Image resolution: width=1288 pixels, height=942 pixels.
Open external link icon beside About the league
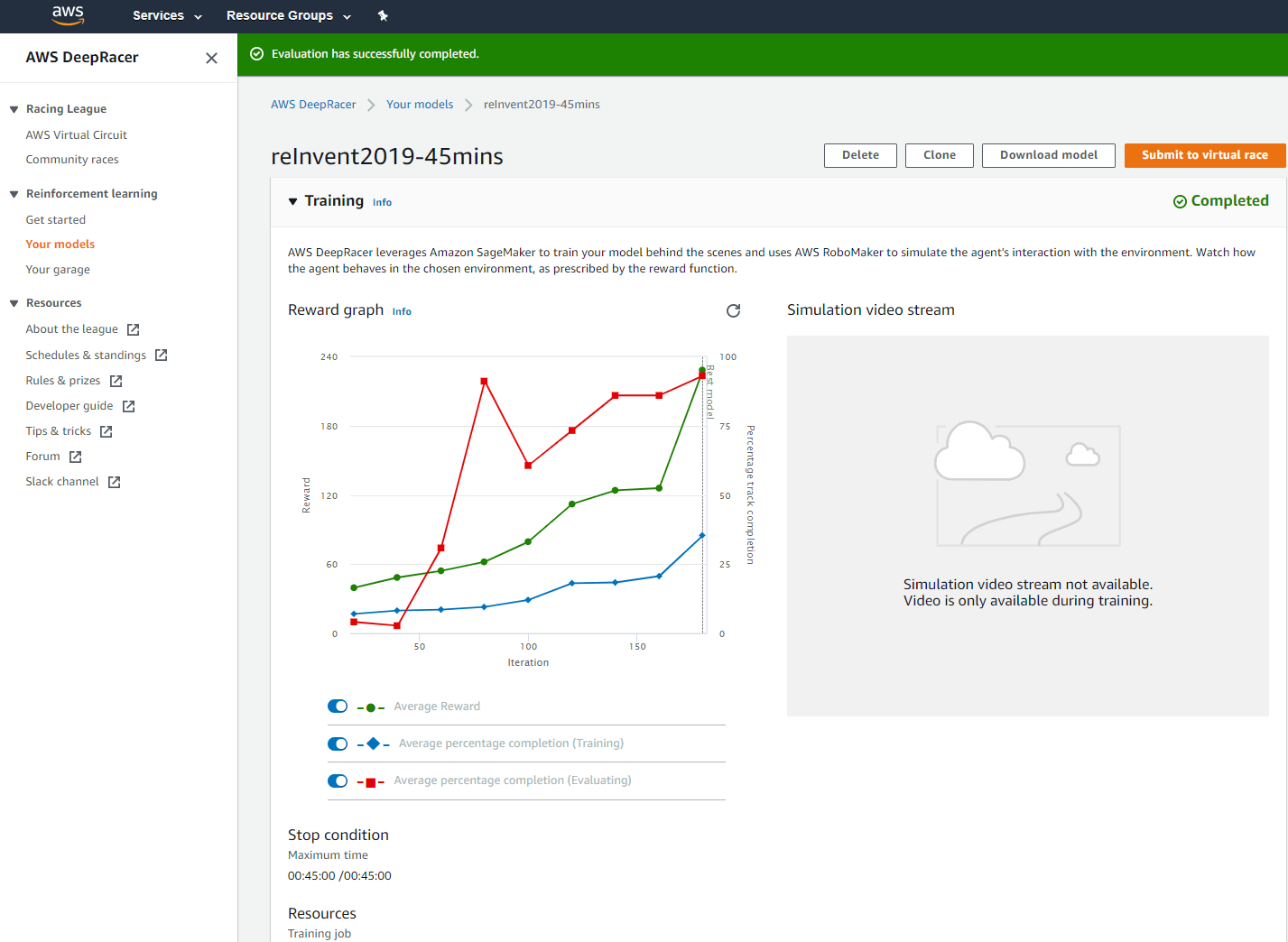pos(133,329)
